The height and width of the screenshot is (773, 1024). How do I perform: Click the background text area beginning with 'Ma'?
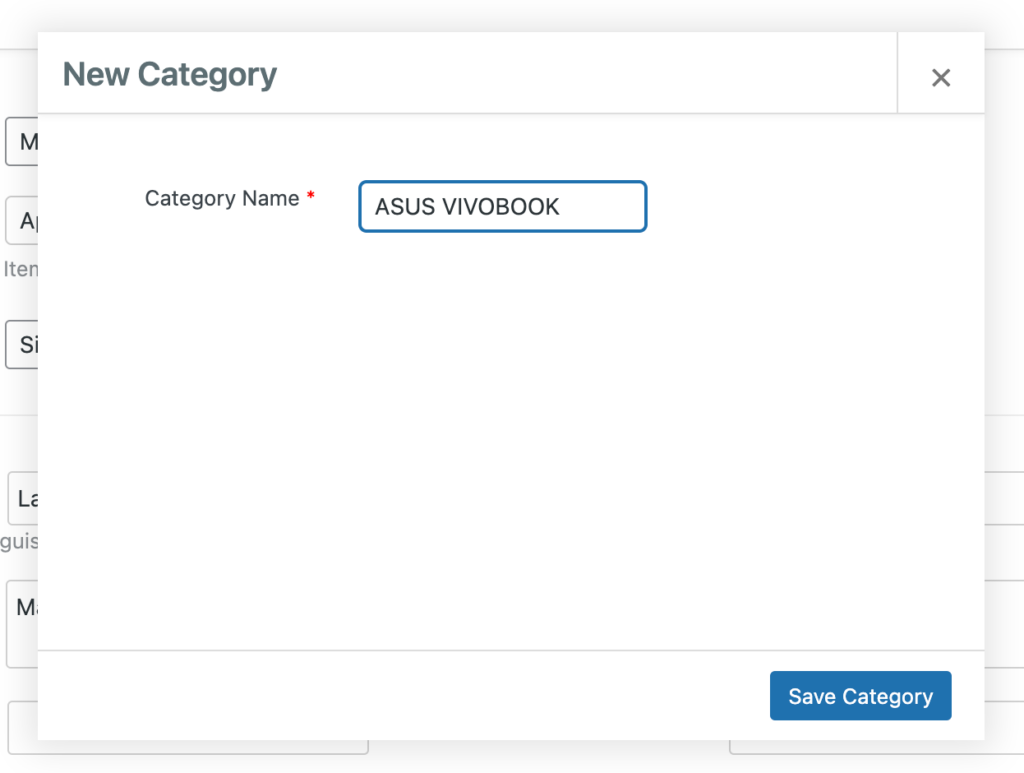pos(22,624)
